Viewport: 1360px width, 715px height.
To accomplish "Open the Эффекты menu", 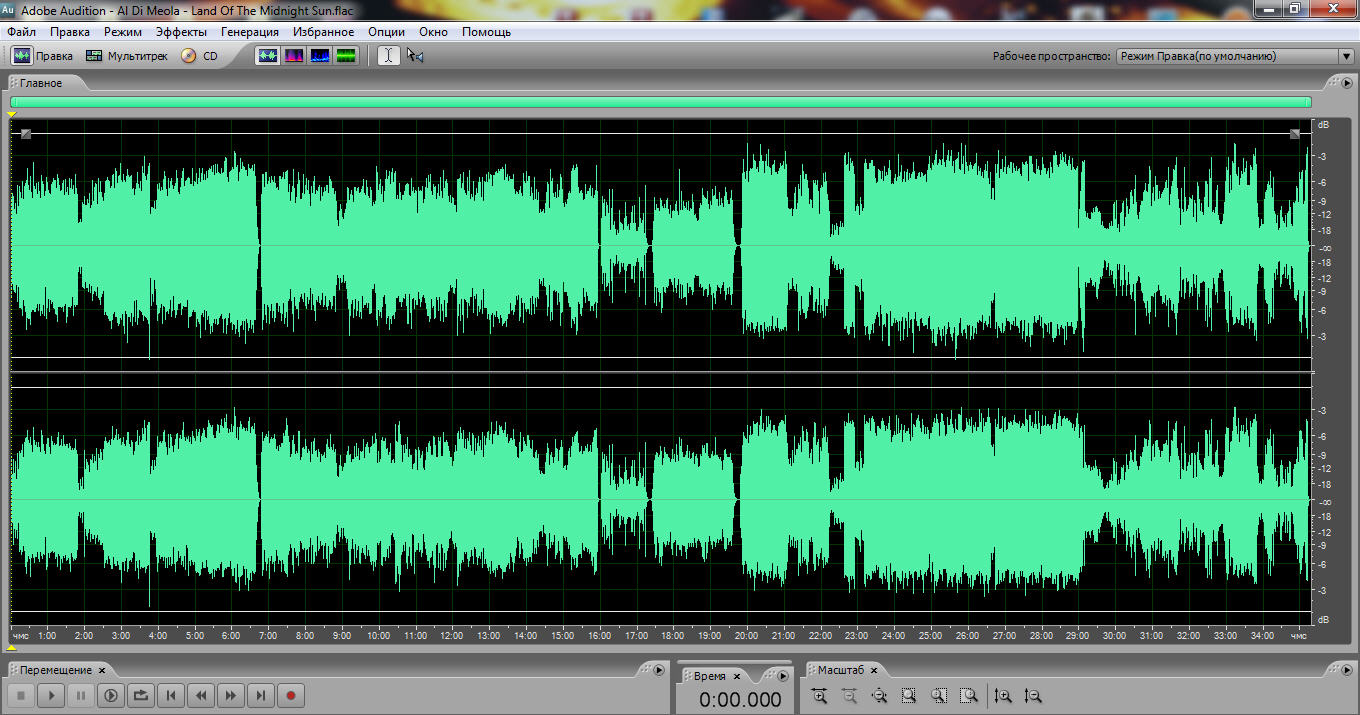I will tap(181, 32).
